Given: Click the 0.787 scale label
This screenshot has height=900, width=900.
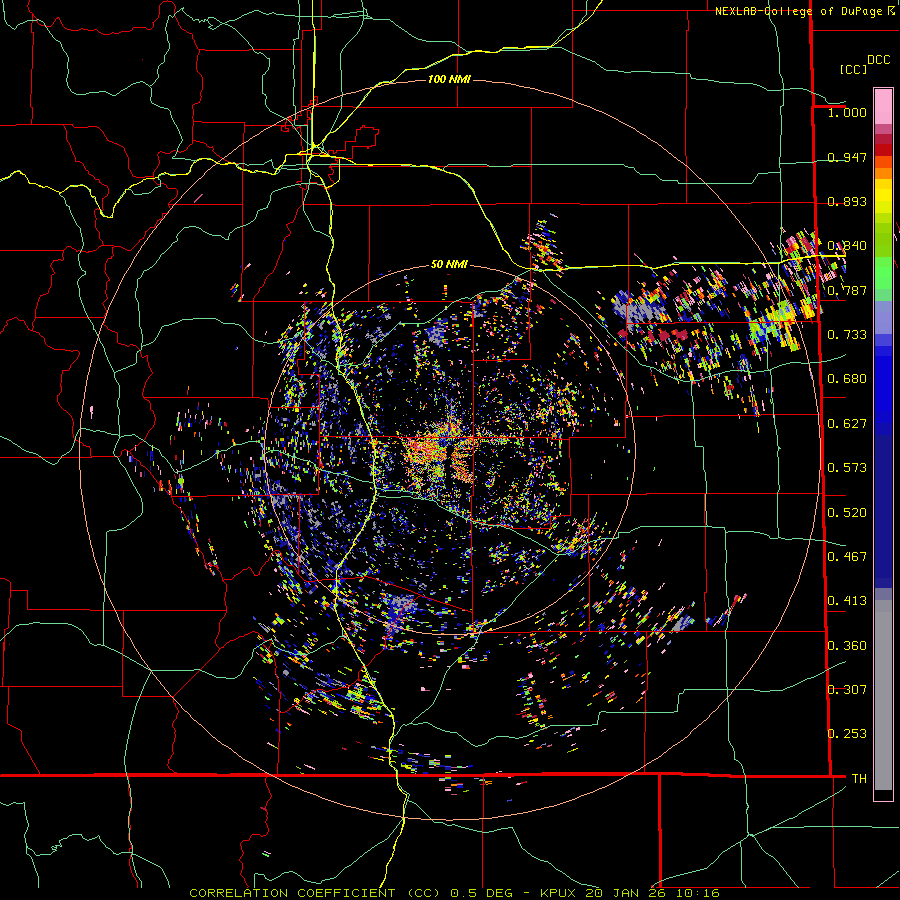Looking at the screenshot, I should [847, 290].
